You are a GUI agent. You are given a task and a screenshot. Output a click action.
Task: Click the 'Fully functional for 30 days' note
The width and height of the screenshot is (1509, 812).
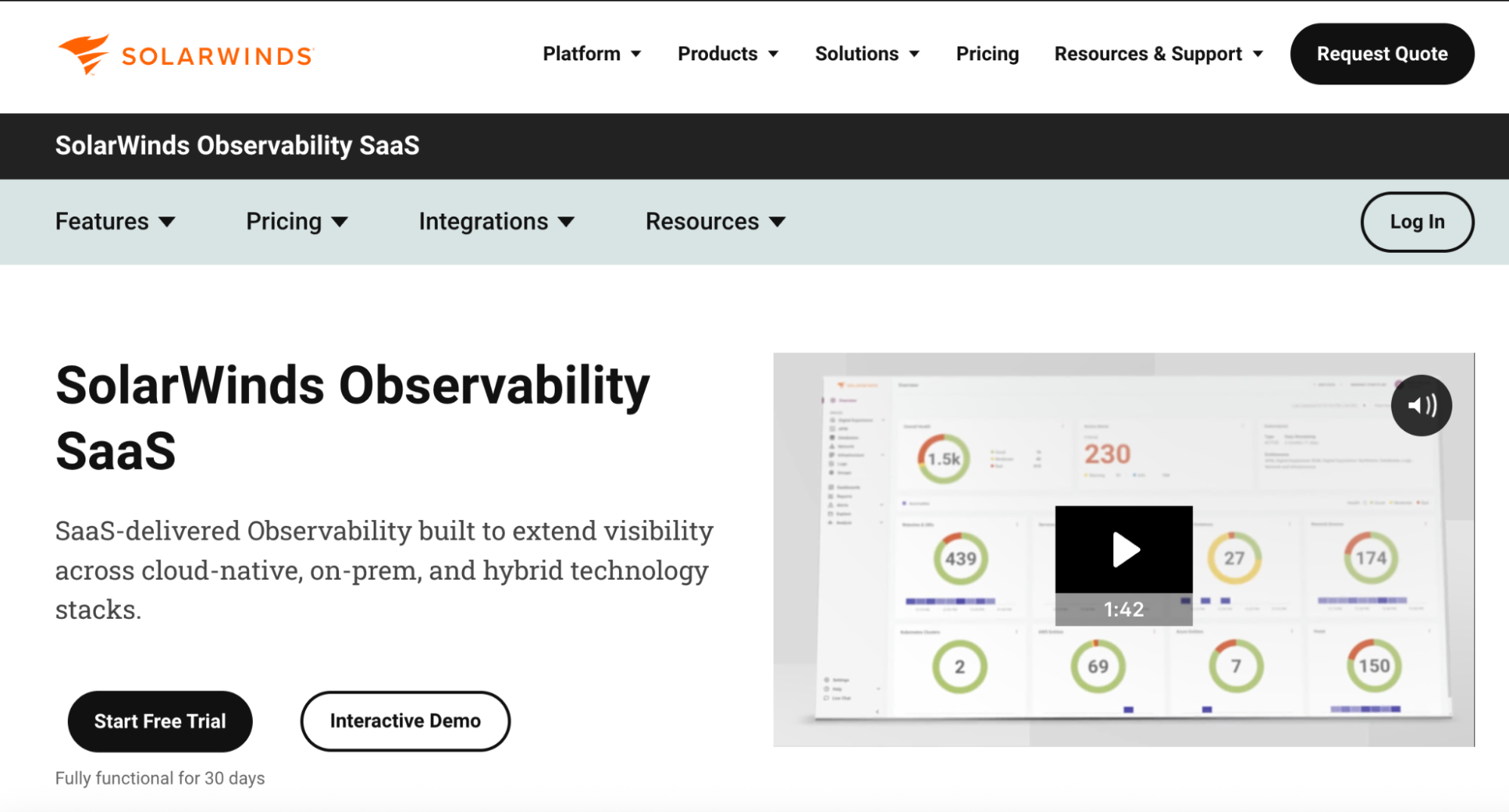[x=160, y=778]
